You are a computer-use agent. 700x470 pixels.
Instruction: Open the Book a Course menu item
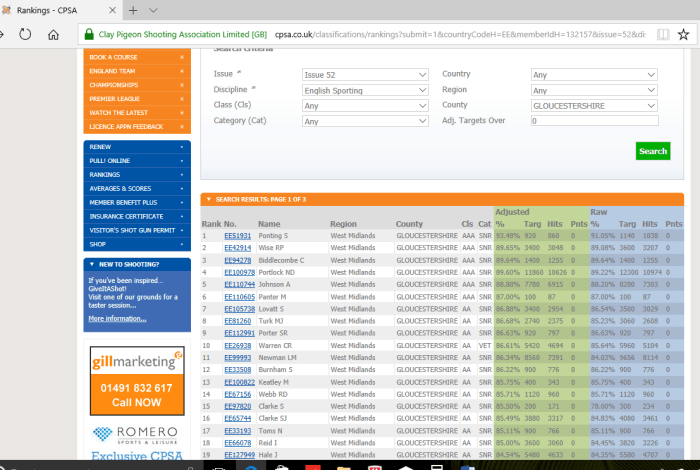(x=136, y=57)
